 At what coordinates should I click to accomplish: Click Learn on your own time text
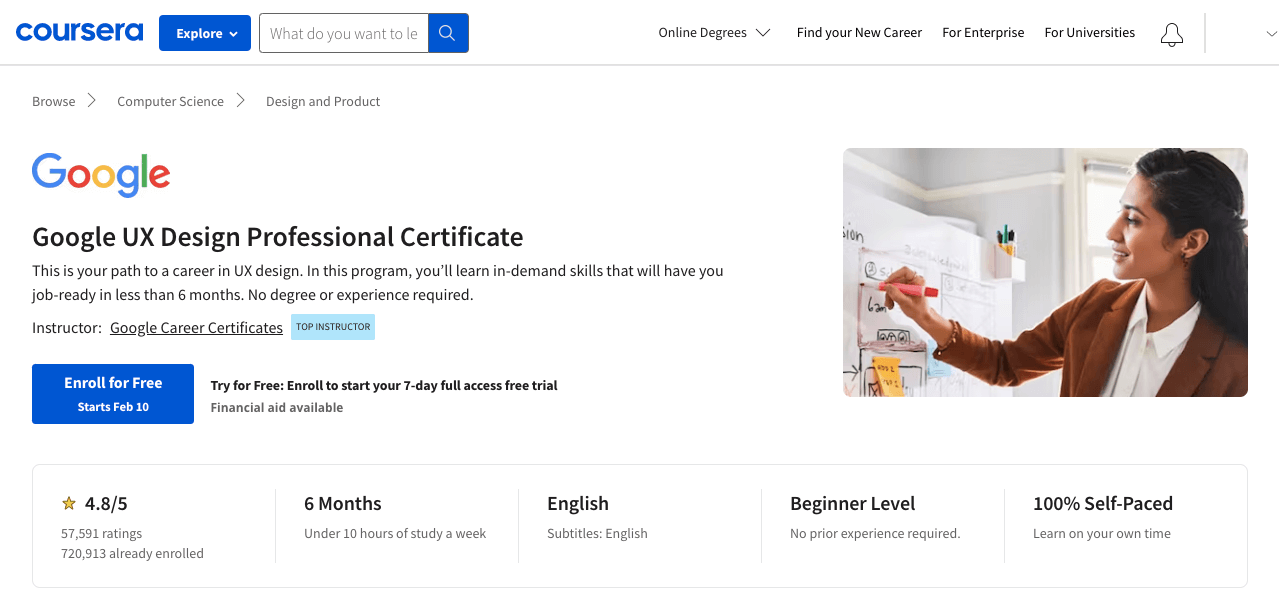1102,534
